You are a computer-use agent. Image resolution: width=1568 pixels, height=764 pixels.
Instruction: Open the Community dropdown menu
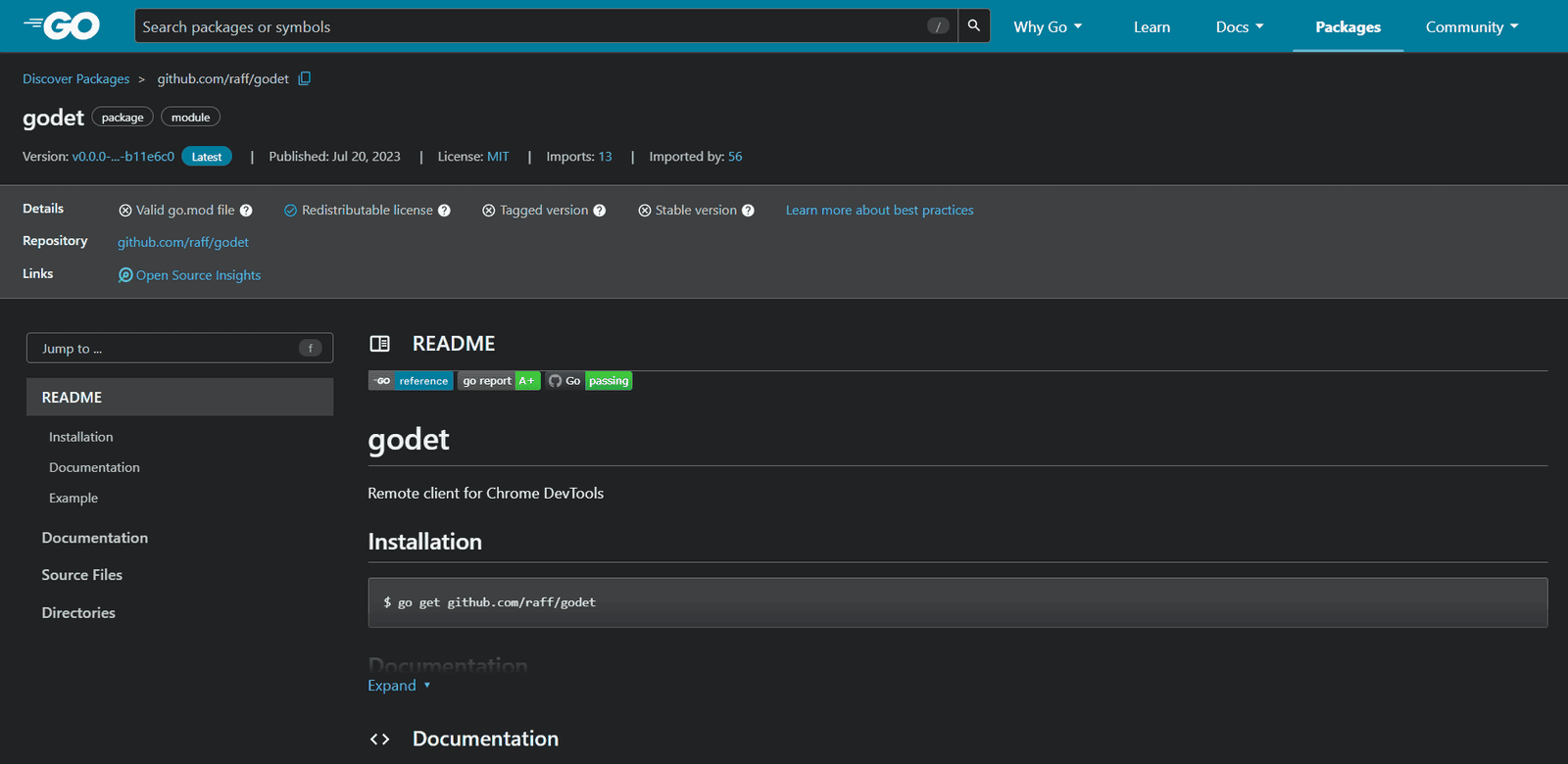click(1472, 26)
